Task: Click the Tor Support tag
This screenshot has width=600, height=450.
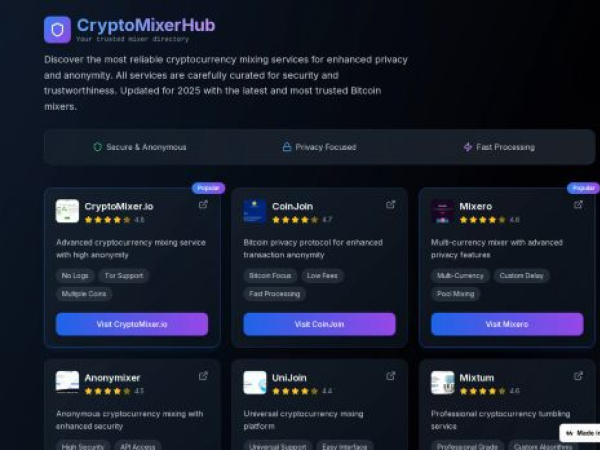Action: [x=125, y=275]
